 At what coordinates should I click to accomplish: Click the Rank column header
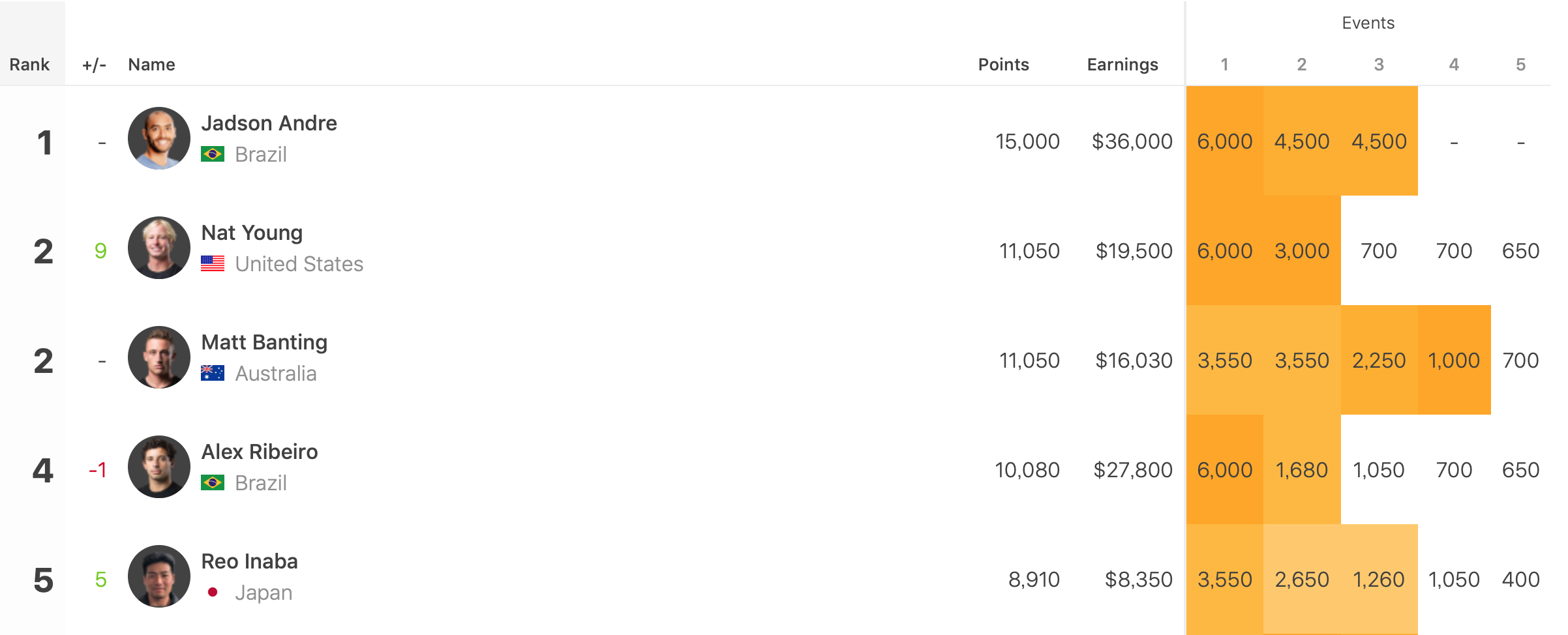29,65
